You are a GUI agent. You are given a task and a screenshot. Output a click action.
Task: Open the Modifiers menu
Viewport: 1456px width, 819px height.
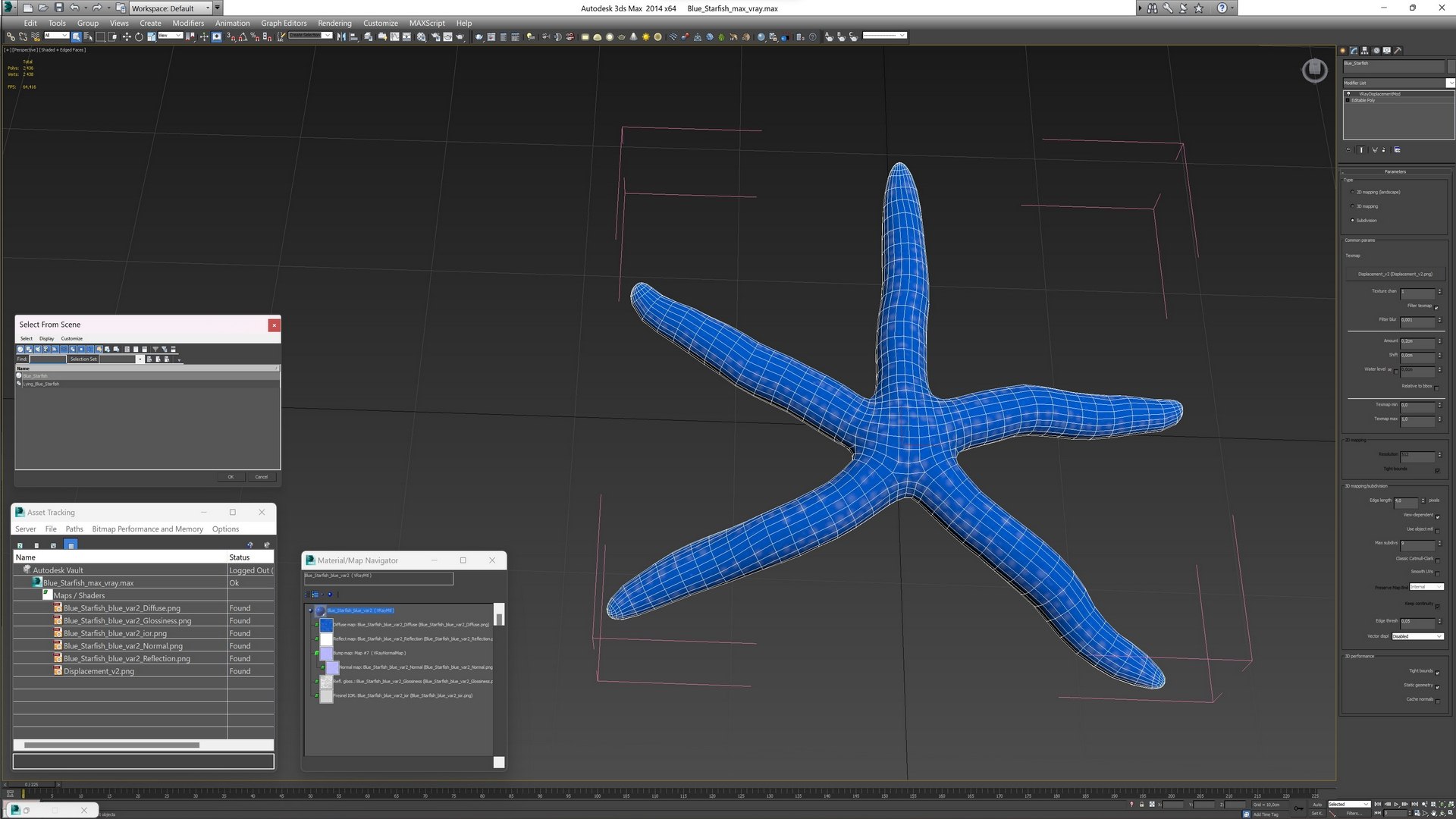tap(188, 23)
